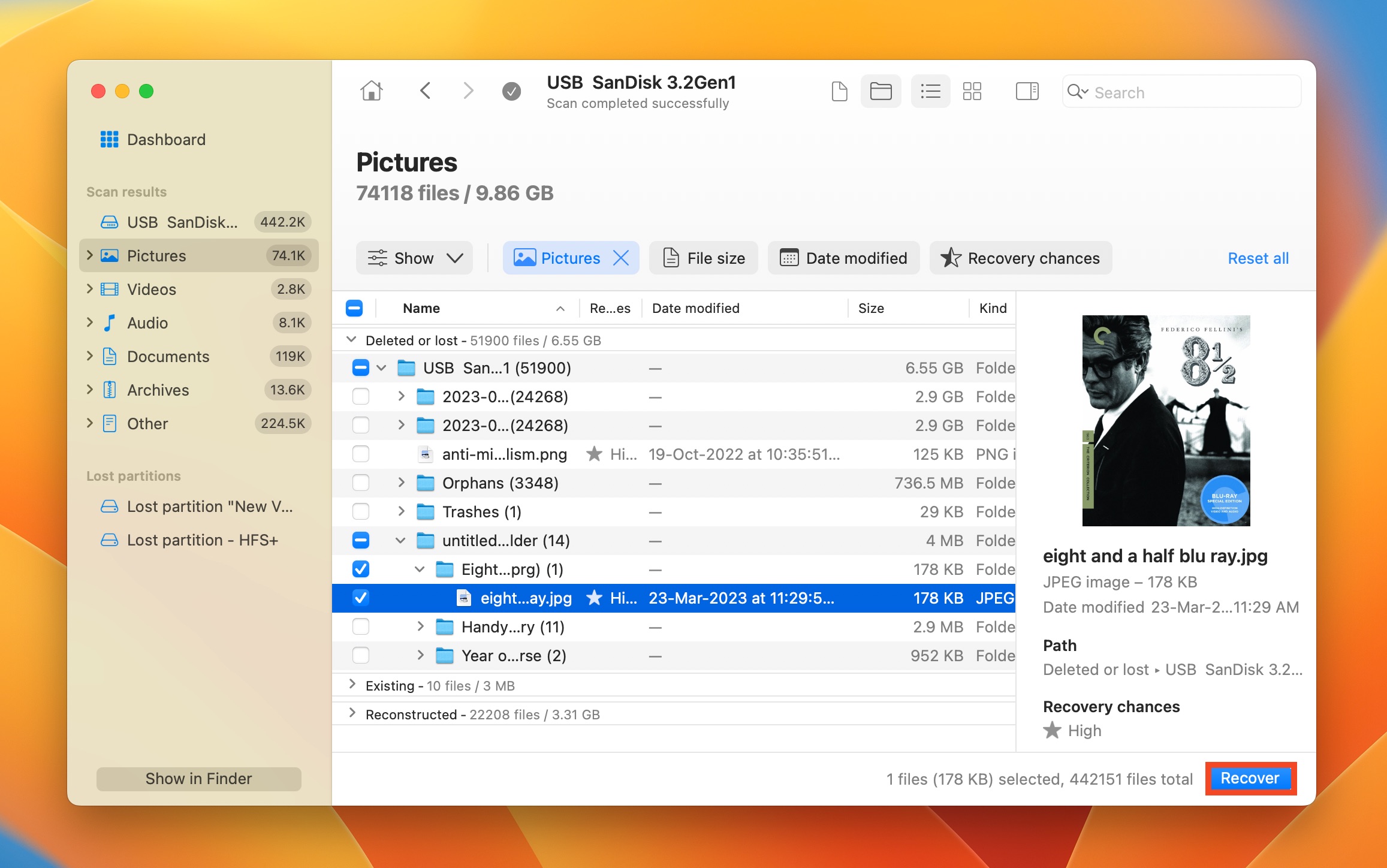Toggle checkbox for USB San...1 folder

[357, 368]
